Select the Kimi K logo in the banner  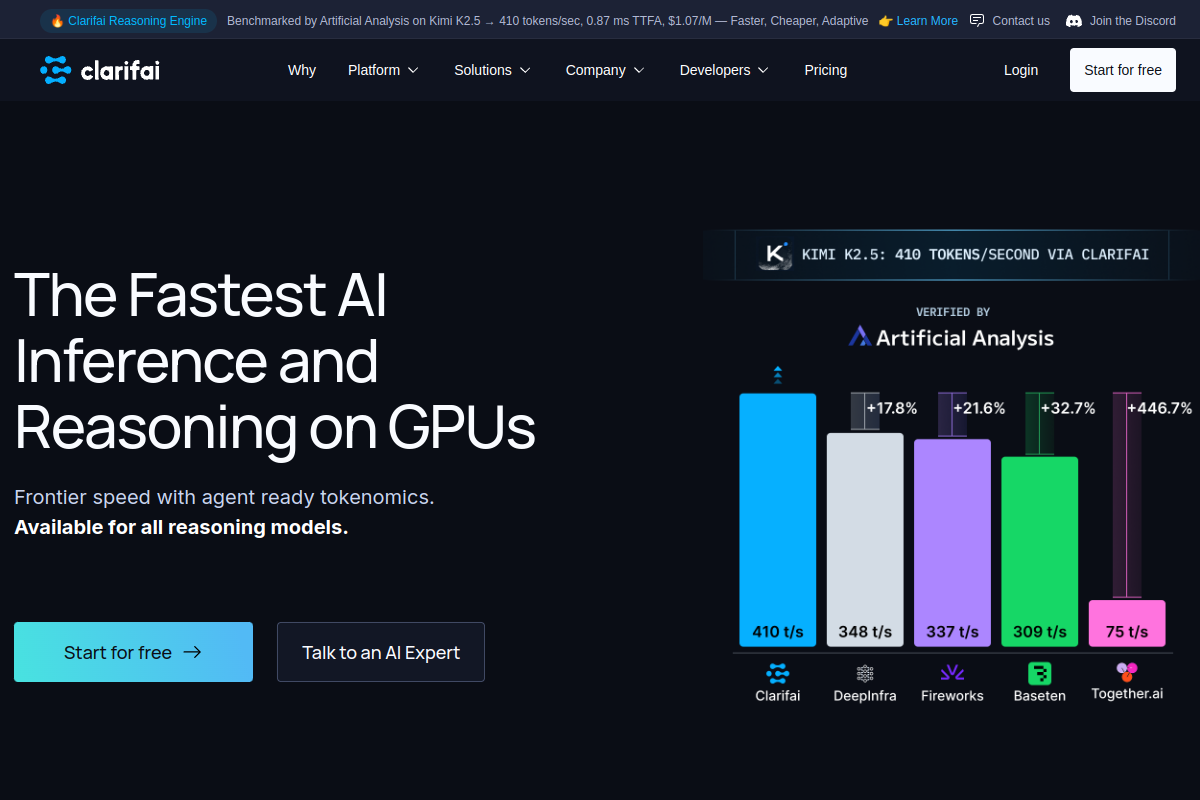[774, 255]
